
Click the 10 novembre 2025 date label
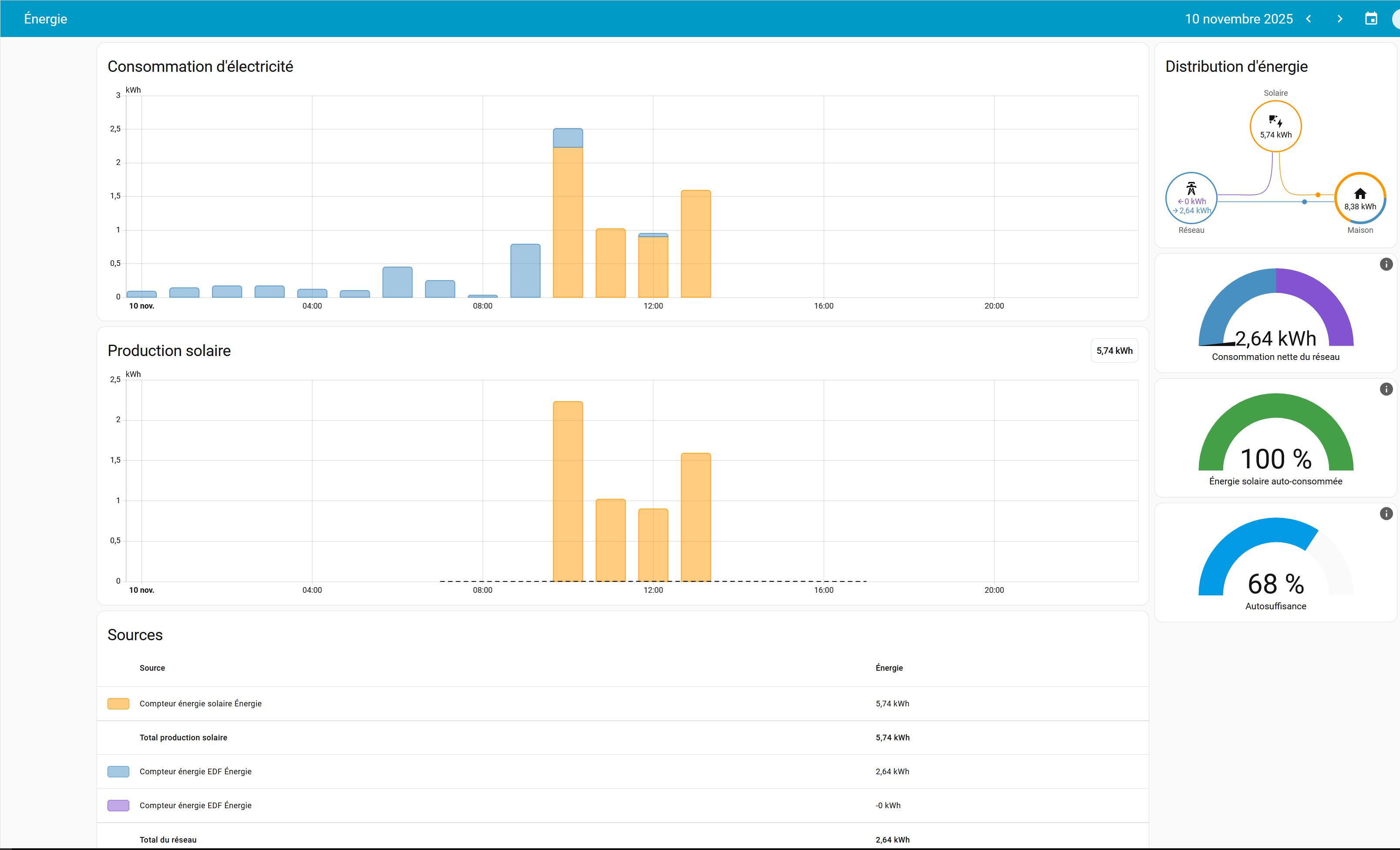coord(1238,19)
